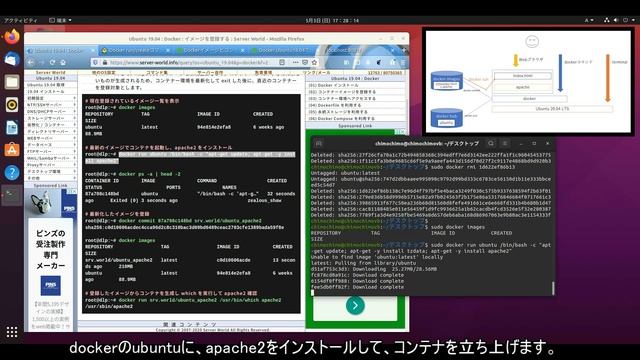Click the terminal new-tab icon in header
The height and width of the screenshot is (360, 640).
pyautogui.click(x=319, y=144)
